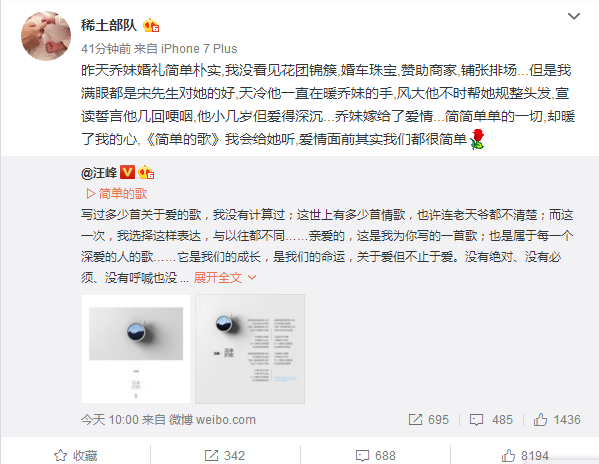Repost this post showing 342 reposts
599x464 pixels.
(x=225, y=455)
